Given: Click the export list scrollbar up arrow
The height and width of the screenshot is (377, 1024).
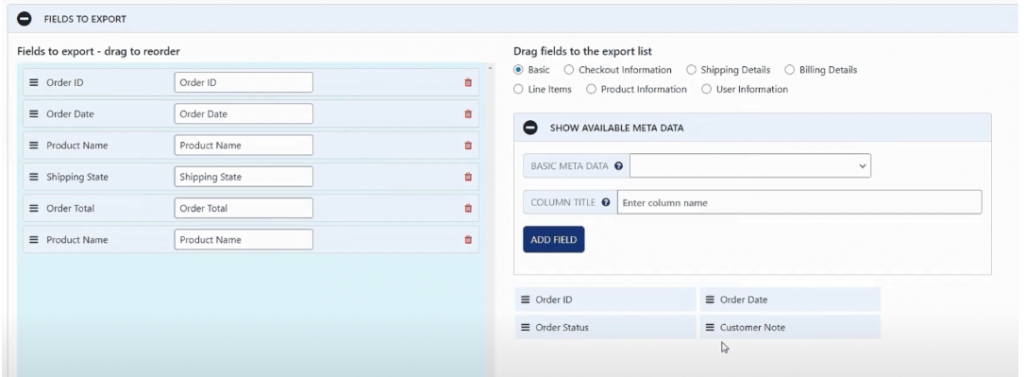Looking at the screenshot, I should point(490,68).
